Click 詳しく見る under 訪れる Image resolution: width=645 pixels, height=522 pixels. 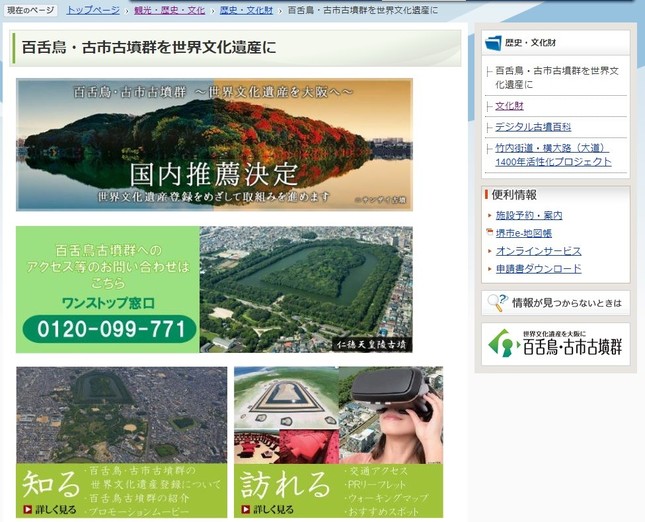[273, 510]
